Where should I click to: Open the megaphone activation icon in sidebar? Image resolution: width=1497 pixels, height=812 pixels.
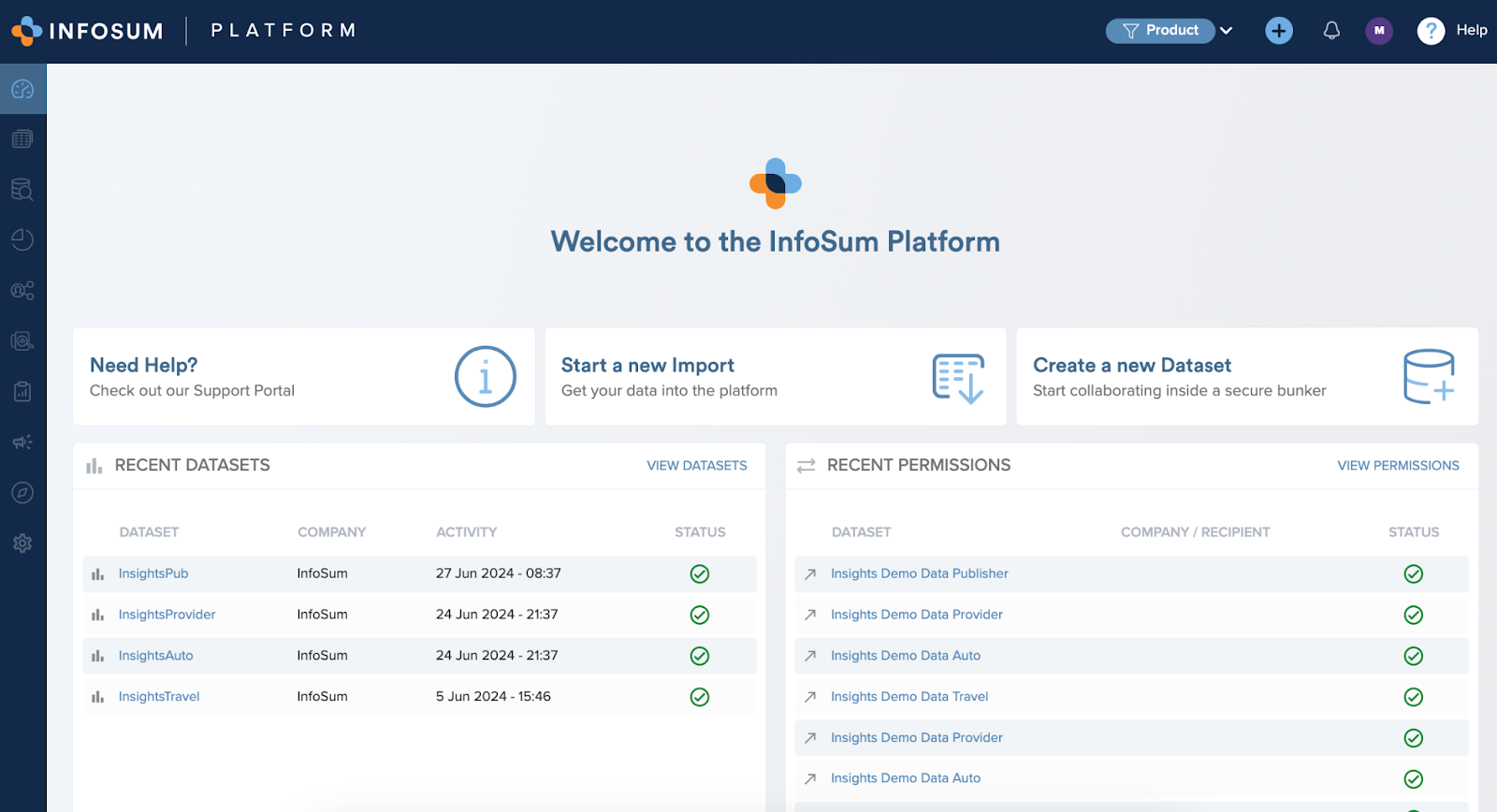[x=22, y=442]
